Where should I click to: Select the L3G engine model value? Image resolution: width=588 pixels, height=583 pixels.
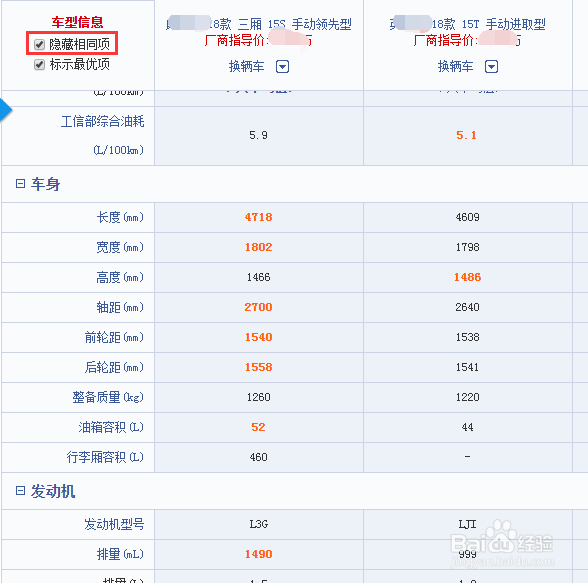click(258, 524)
